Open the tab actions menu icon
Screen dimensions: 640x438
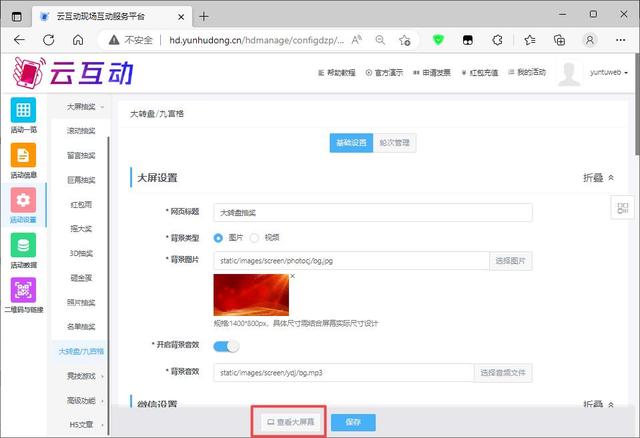coord(17,17)
